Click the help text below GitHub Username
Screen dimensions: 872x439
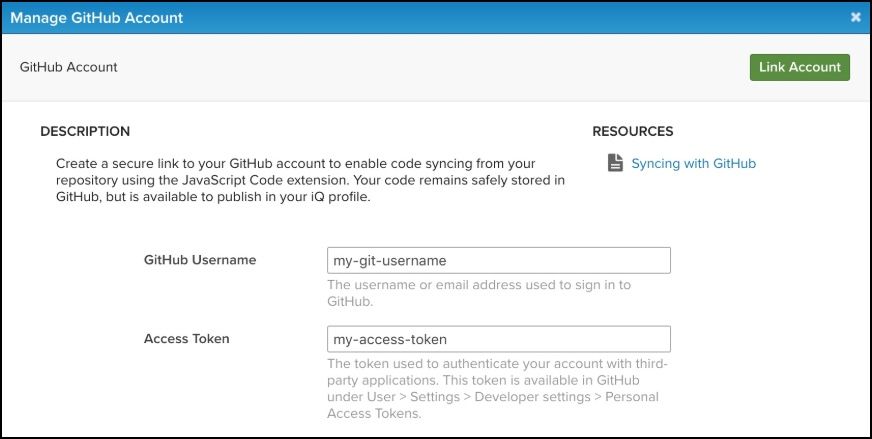479,293
